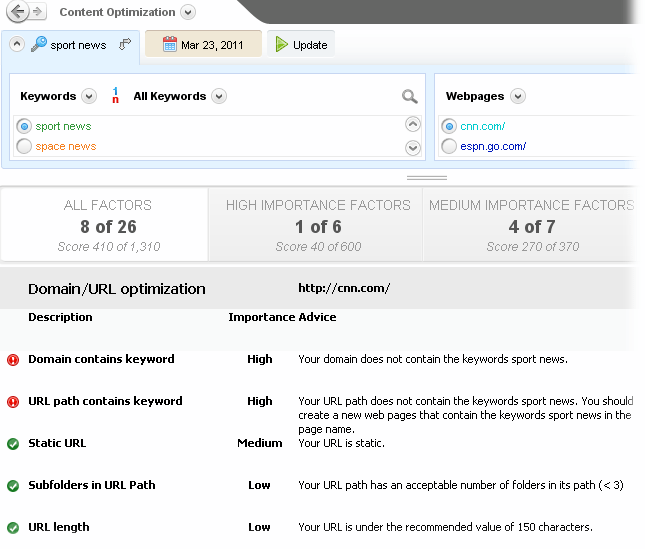The image size is (645, 549).
Task: Click the search magnifier in Keywords panel
Action: tap(409, 97)
